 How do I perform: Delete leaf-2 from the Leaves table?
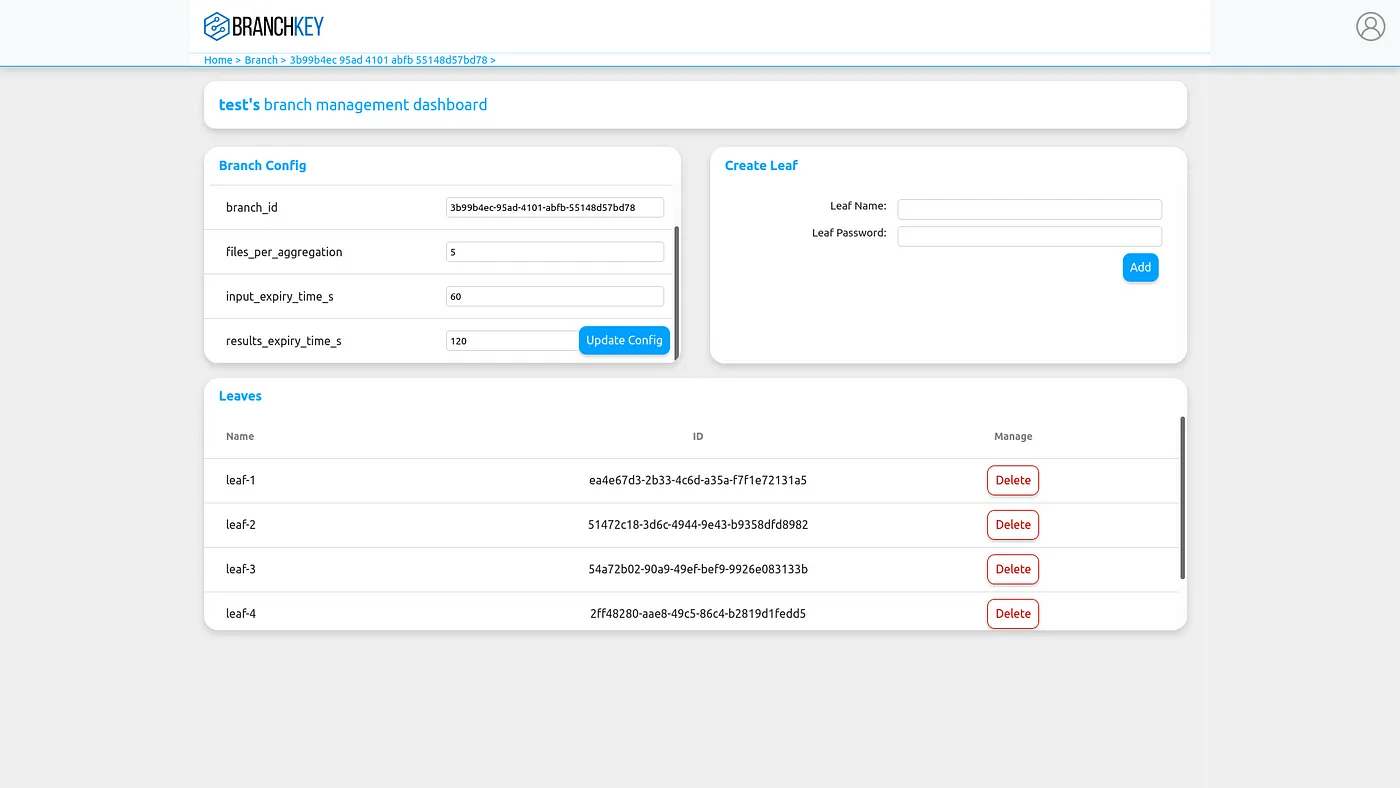(1012, 524)
